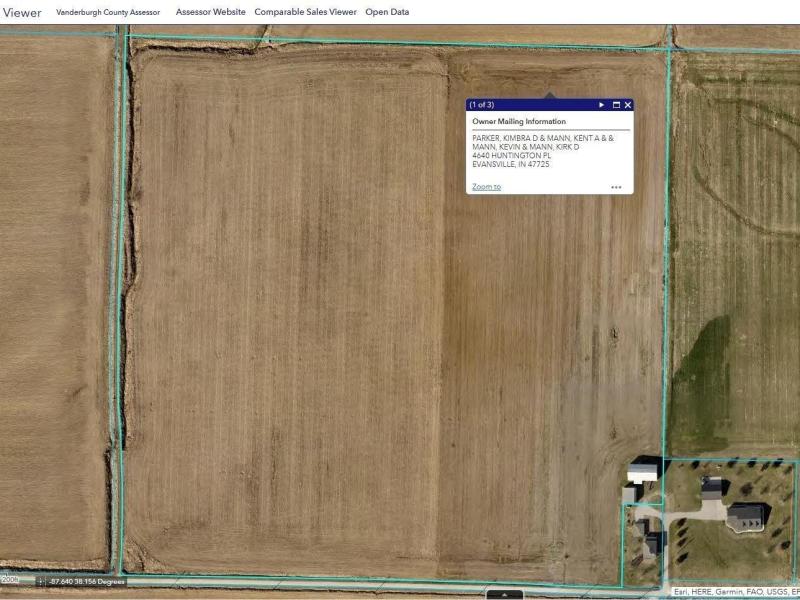
Task: Open the popup's more actions ellipsis
Action: click(616, 187)
